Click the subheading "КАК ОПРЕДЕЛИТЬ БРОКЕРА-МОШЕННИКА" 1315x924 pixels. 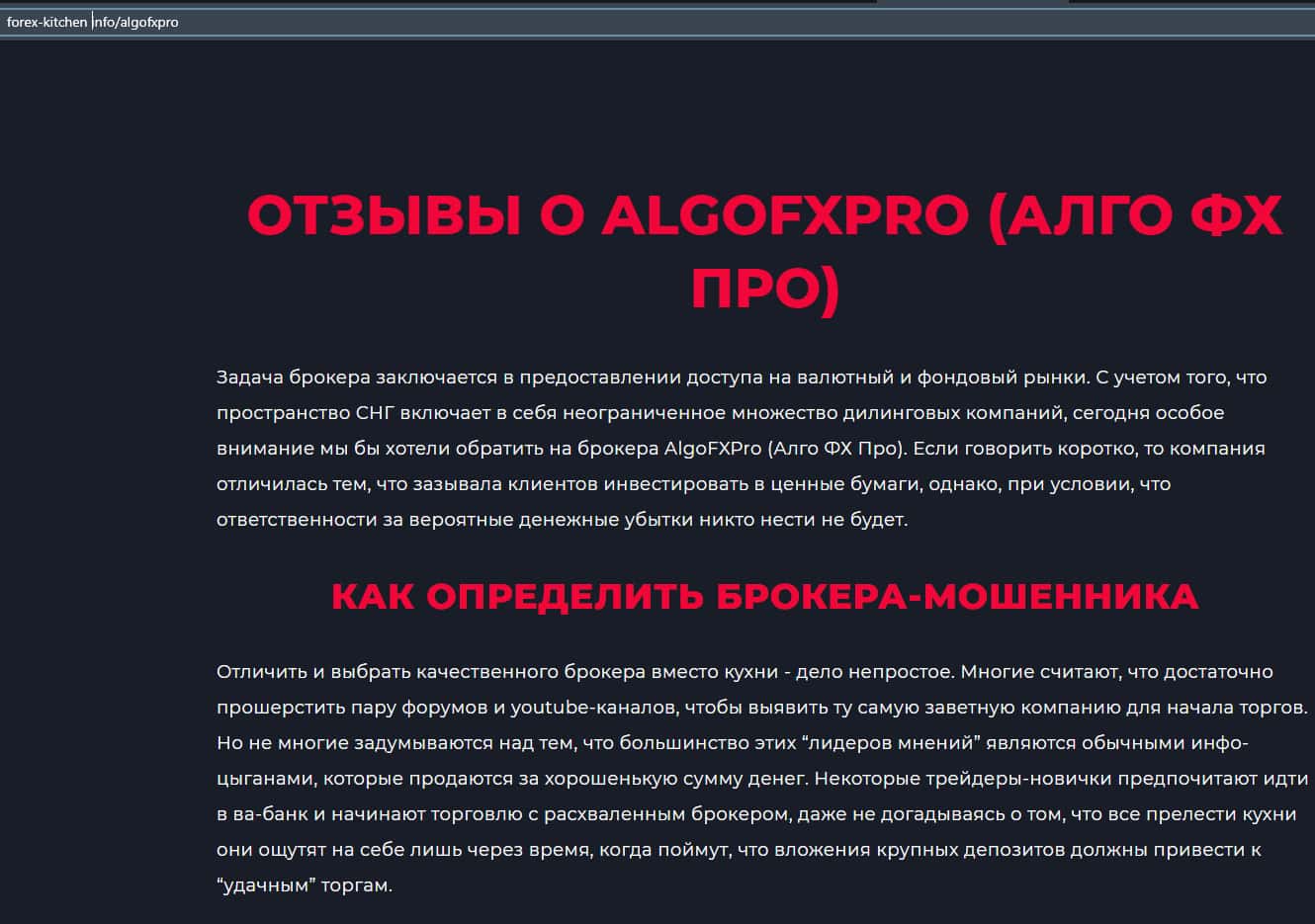[764, 597]
